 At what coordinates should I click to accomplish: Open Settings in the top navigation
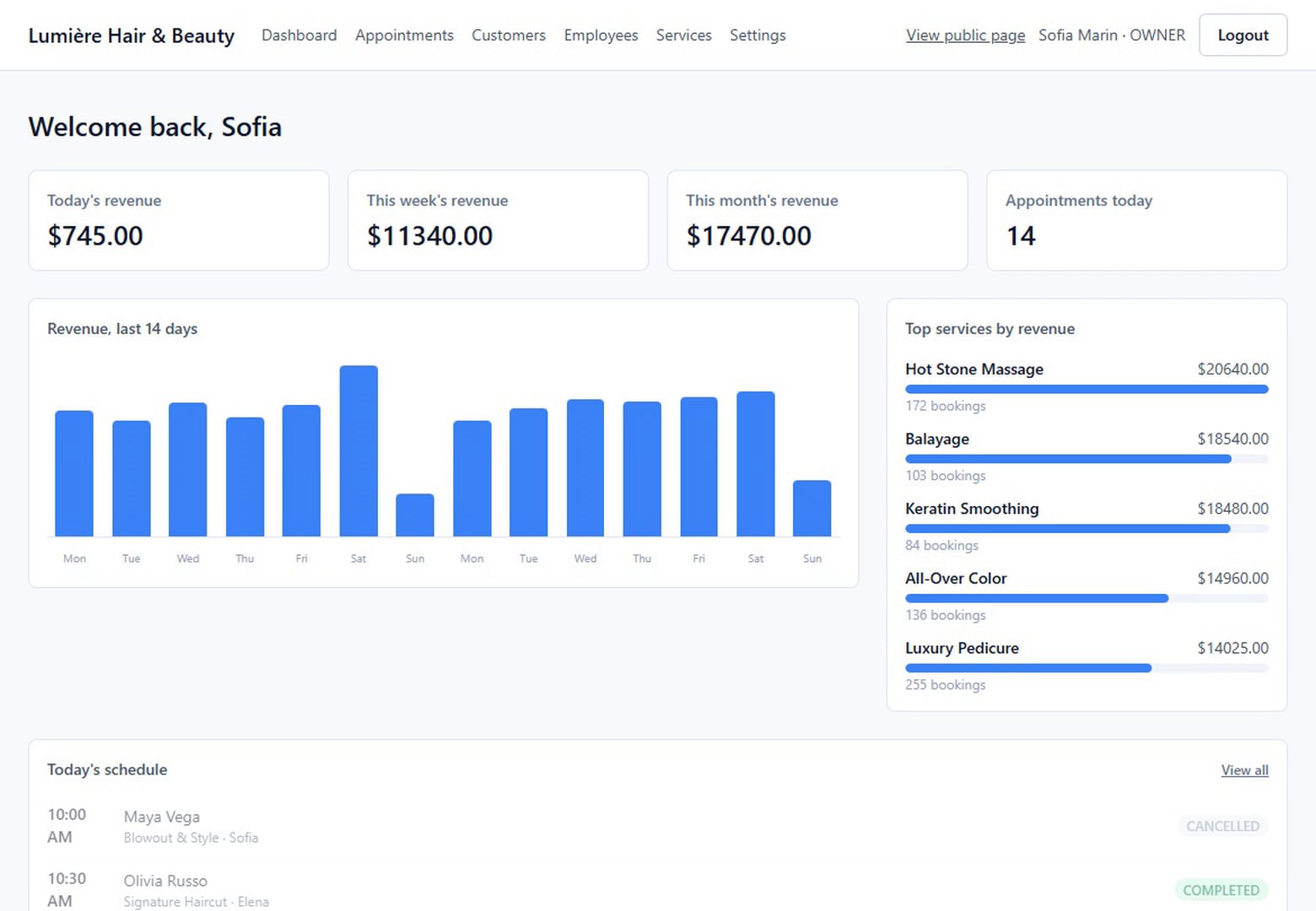pyautogui.click(x=758, y=35)
